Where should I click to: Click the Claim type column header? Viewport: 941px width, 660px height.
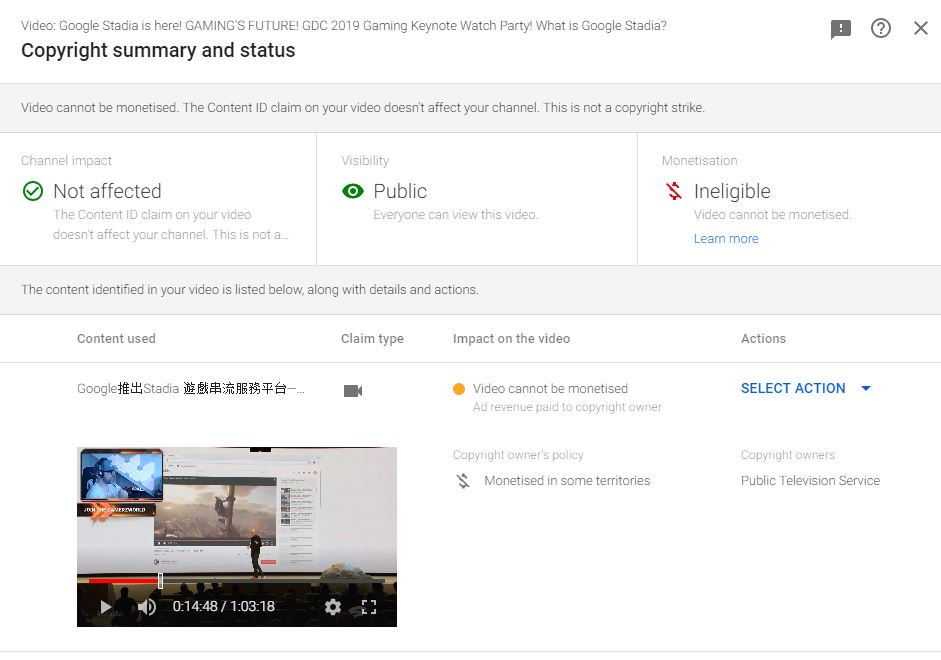click(372, 339)
